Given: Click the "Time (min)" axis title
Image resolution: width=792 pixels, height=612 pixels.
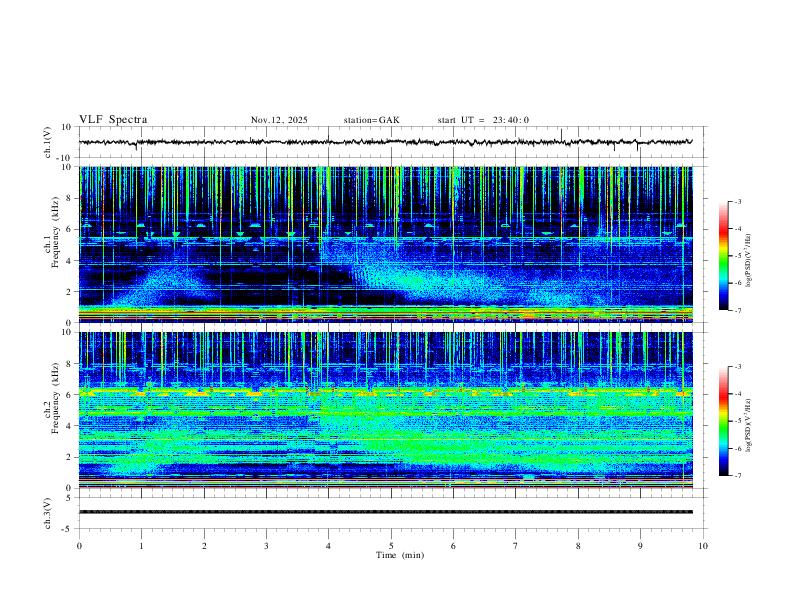Looking at the screenshot, I should pos(400,555).
